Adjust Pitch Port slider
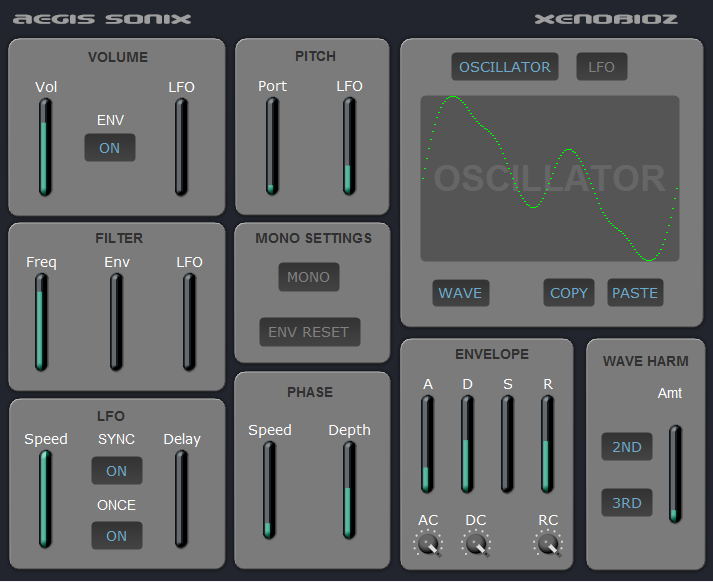The image size is (713, 582). tap(272, 146)
